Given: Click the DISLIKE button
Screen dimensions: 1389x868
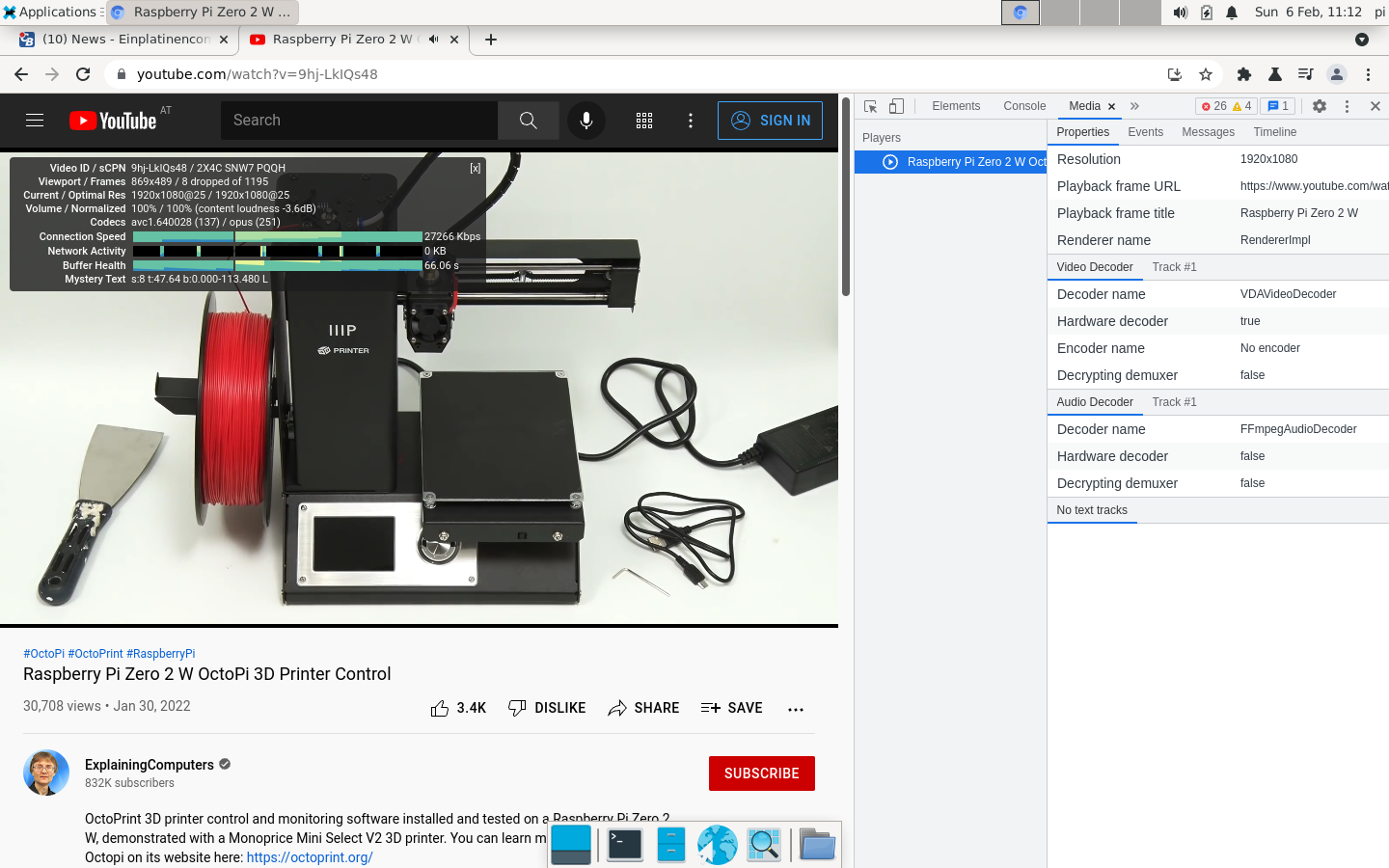Looking at the screenshot, I should point(547,708).
